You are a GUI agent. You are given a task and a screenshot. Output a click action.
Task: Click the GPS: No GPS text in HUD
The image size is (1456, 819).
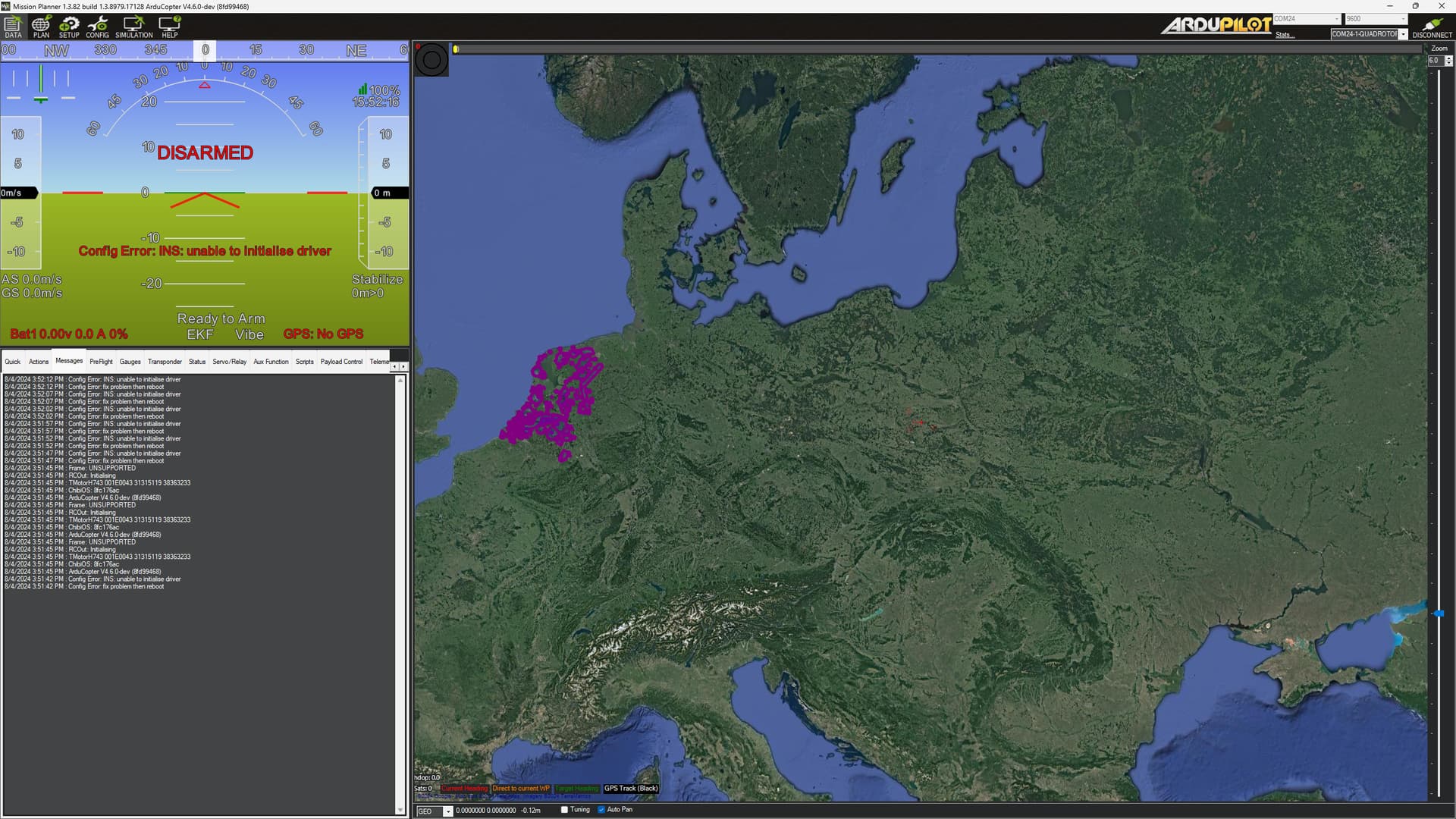click(323, 334)
